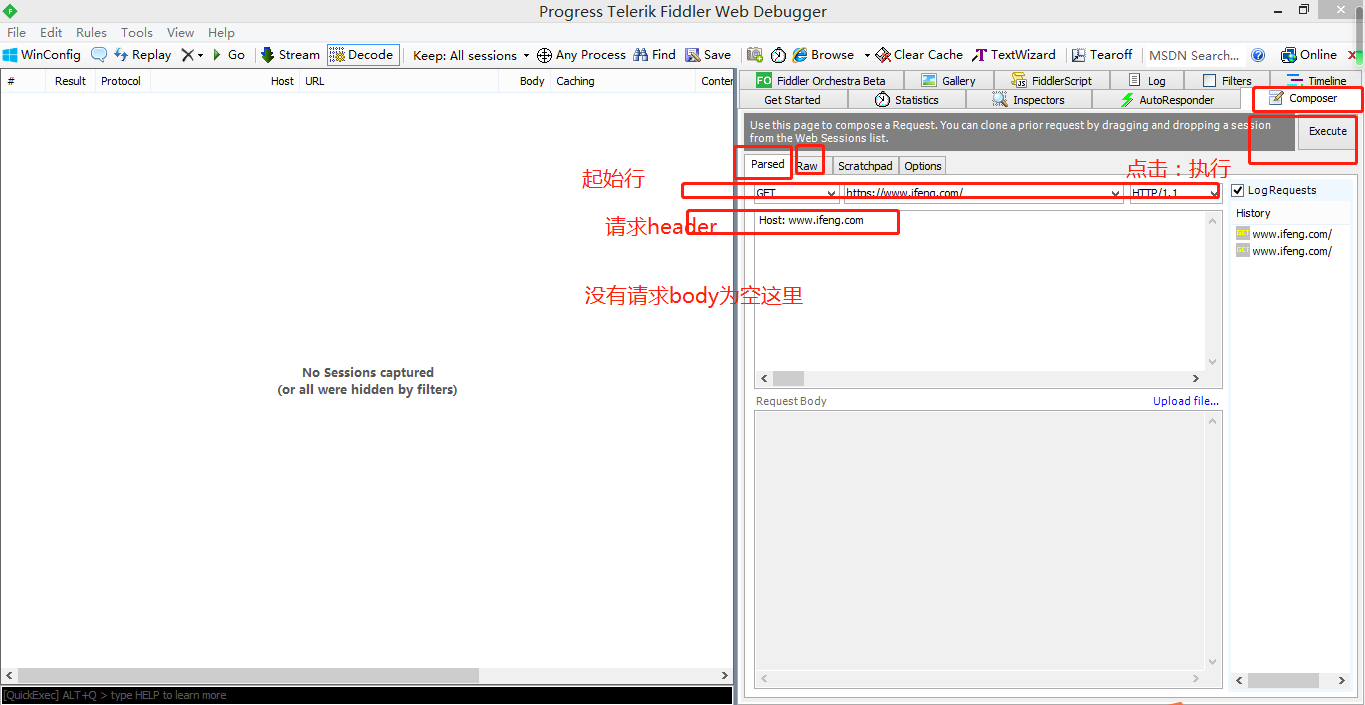The height and width of the screenshot is (705, 1365).
Task: Switch to the Get Started tab
Action: [792, 100]
